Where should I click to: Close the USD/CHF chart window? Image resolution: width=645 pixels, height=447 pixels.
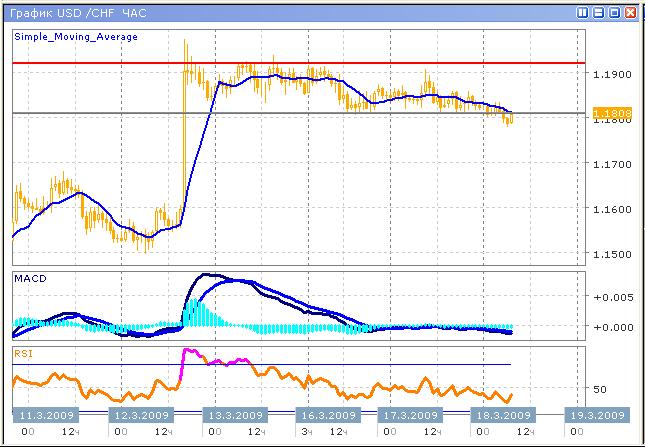[x=630, y=13]
